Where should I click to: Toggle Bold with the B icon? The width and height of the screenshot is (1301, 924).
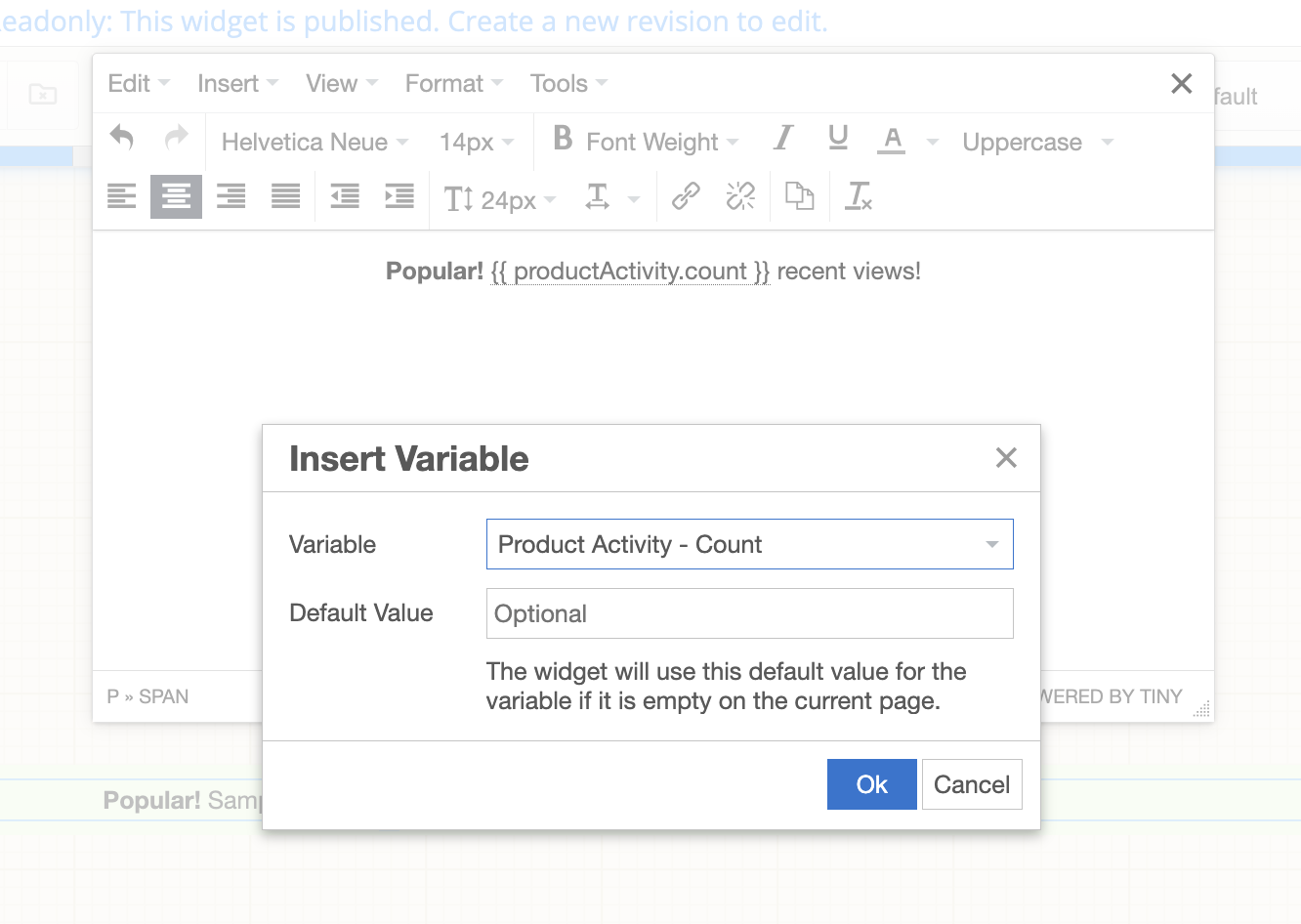[x=563, y=141]
